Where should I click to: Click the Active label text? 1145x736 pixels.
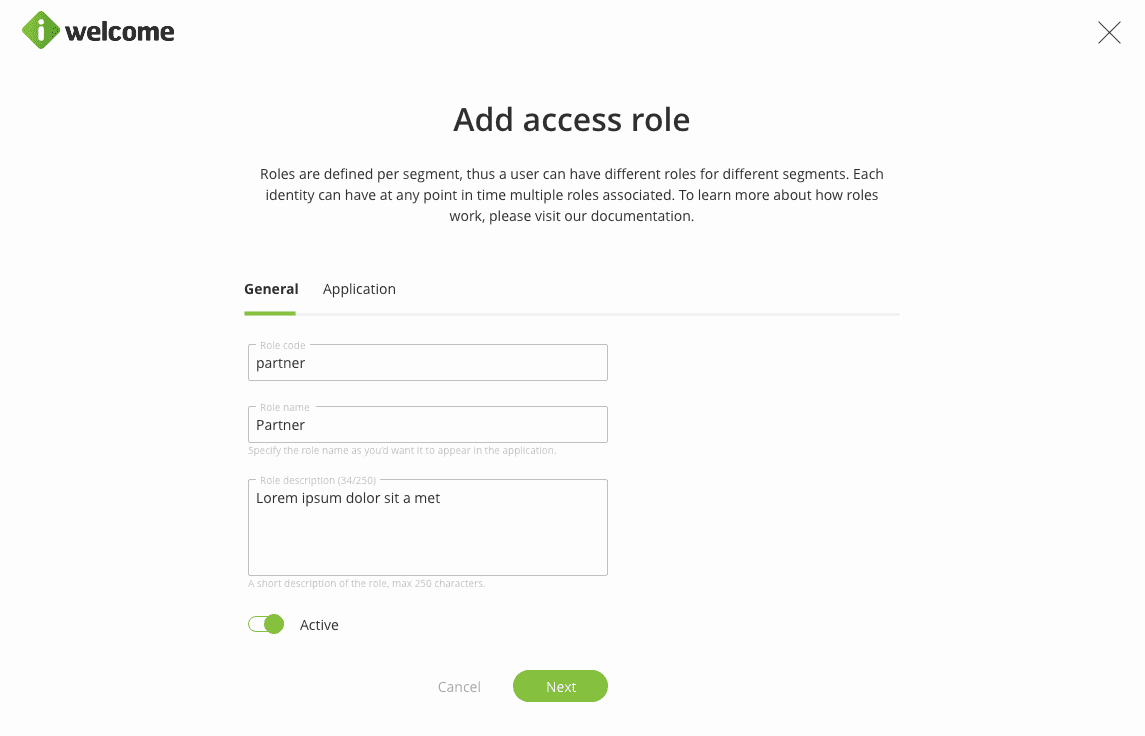319,625
